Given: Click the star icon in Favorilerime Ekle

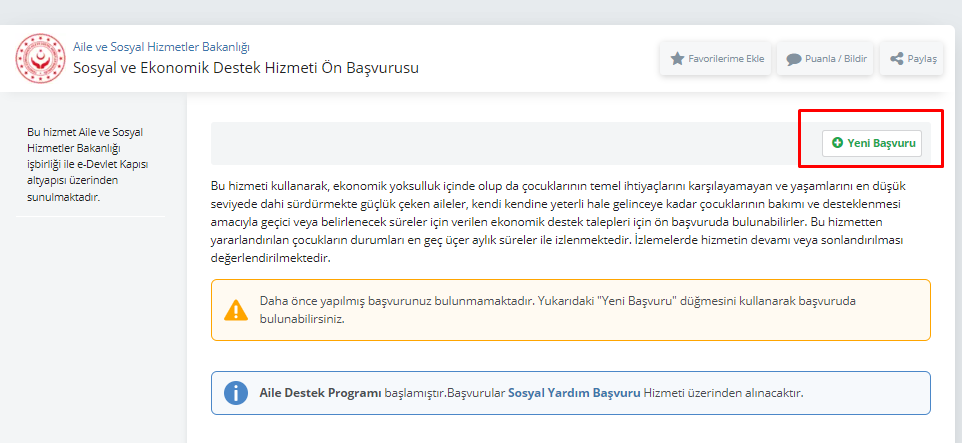Looking at the screenshot, I should pyautogui.click(x=677, y=59).
